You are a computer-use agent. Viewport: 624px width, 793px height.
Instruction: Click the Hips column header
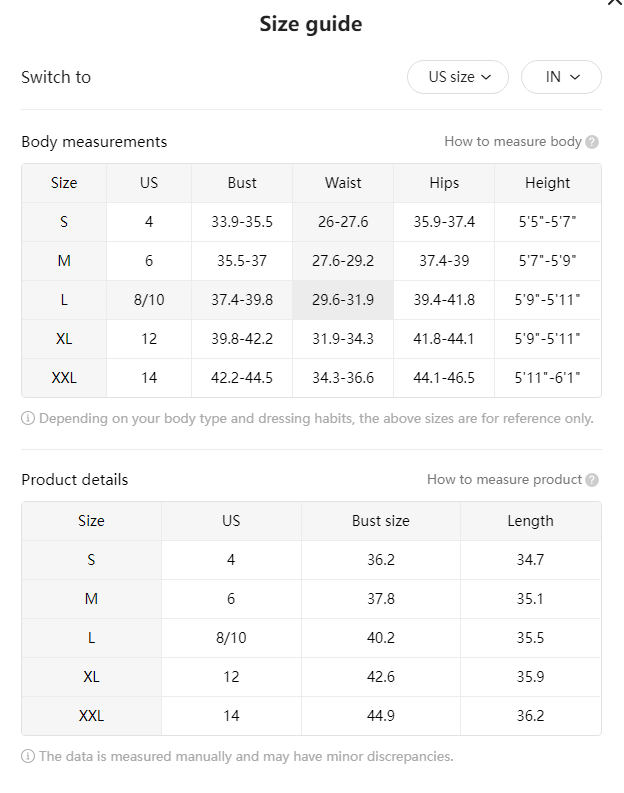pos(444,183)
